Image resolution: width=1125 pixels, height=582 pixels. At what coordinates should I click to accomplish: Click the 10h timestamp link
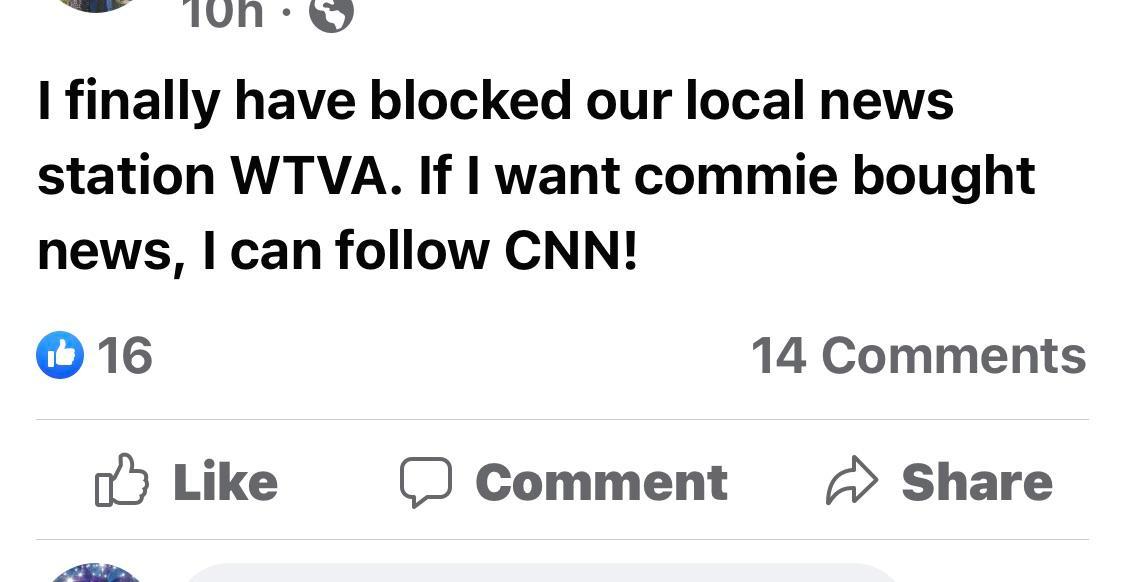(x=221, y=14)
